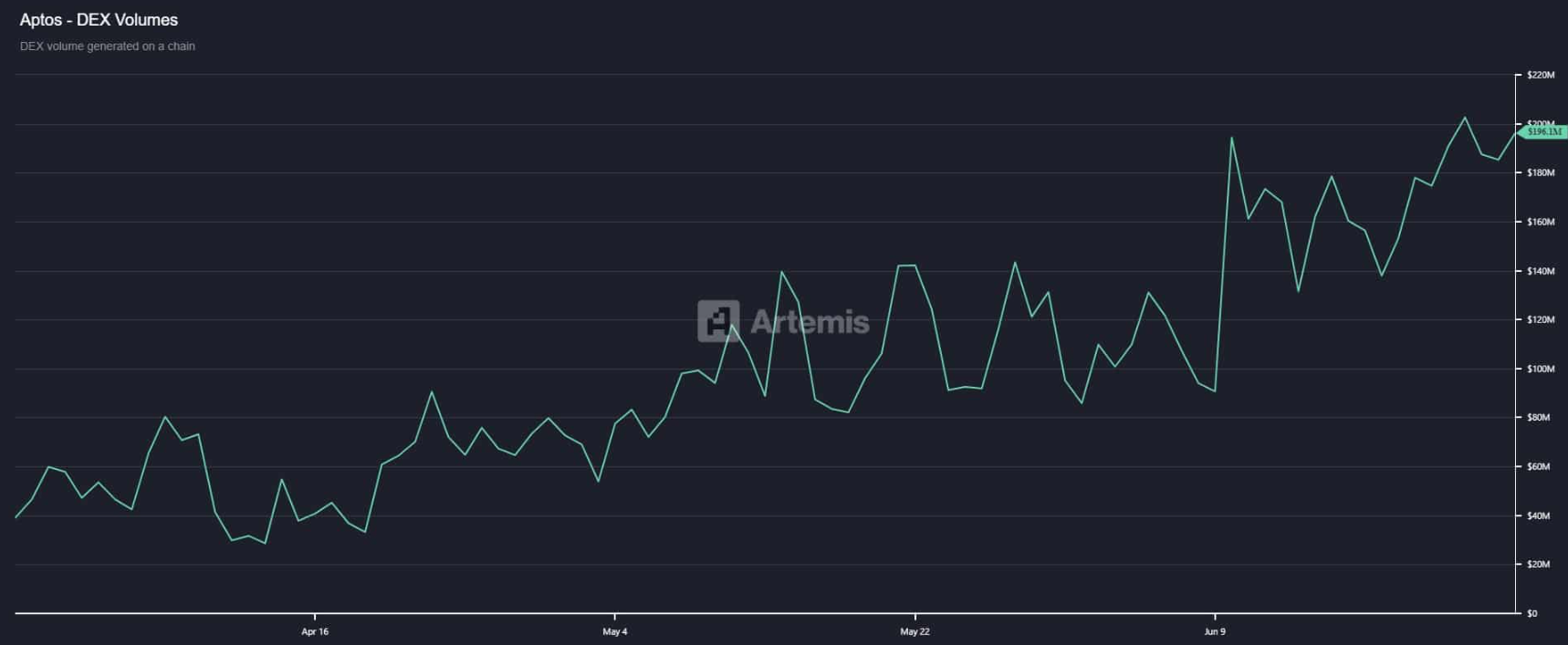Click the "Aptos - DEX Volumes" chart title
1568x645 pixels.
click(x=99, y=20)
